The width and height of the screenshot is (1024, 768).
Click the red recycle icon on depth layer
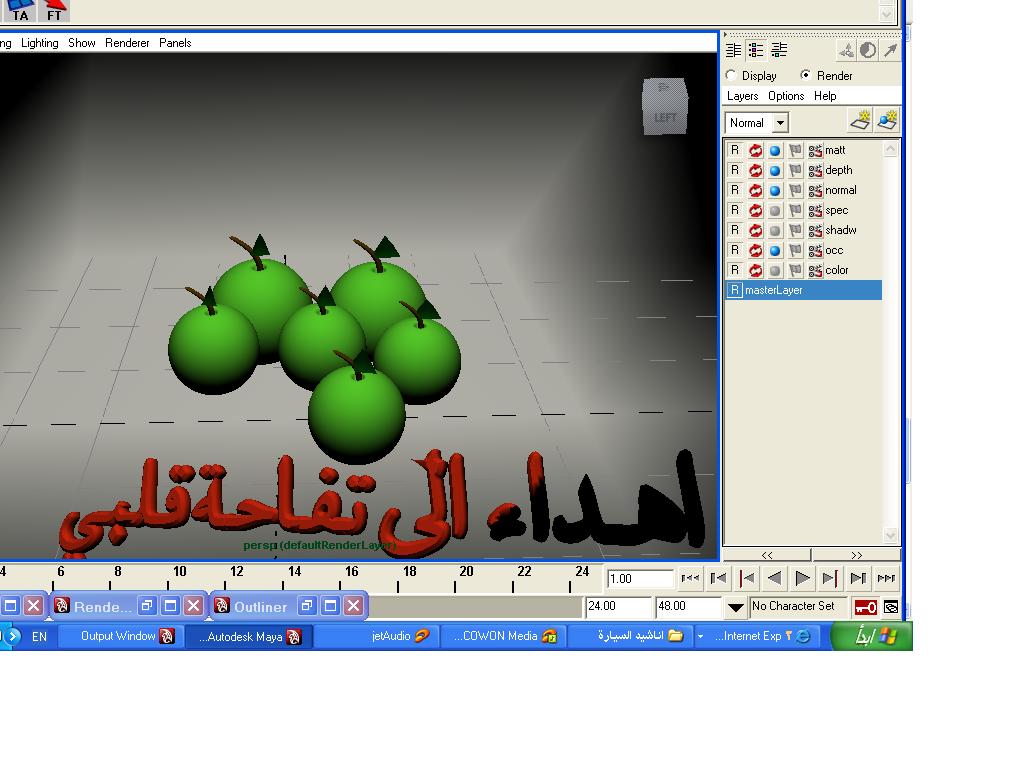pyautogui.click(x=756, y=170)
